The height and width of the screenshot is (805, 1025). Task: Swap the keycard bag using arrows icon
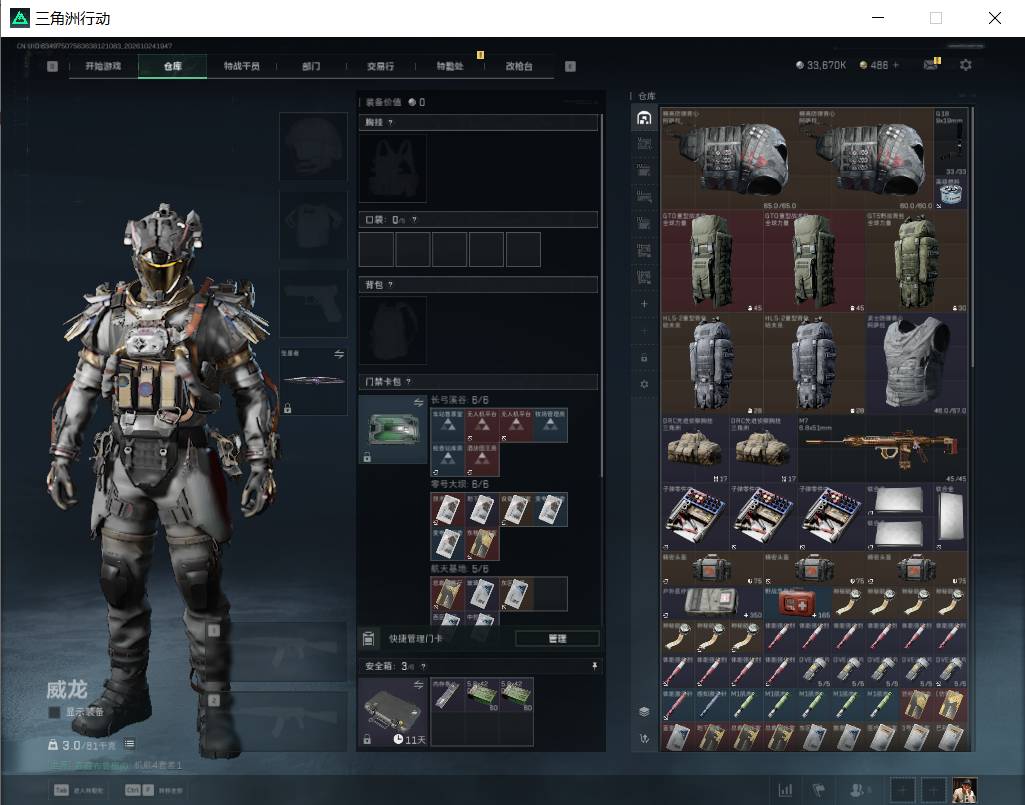pyautogui.click(x=418, y=402)
